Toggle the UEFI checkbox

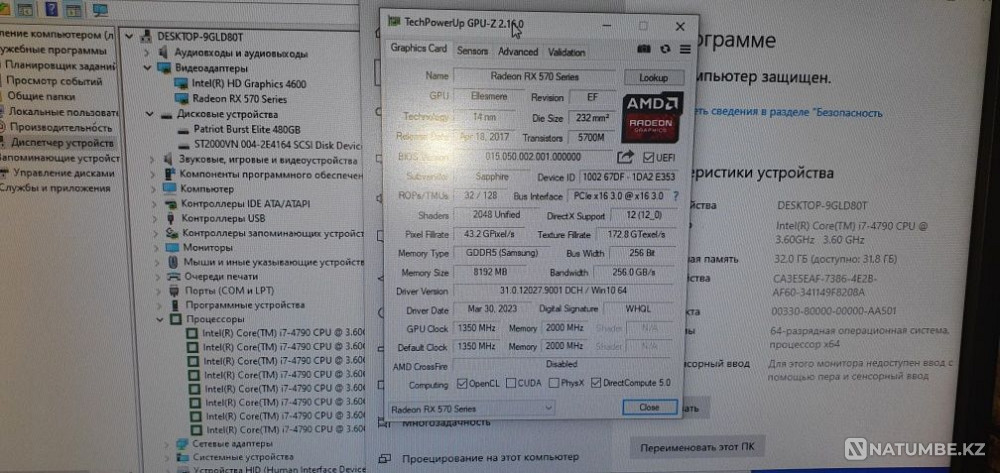[649, 157]
